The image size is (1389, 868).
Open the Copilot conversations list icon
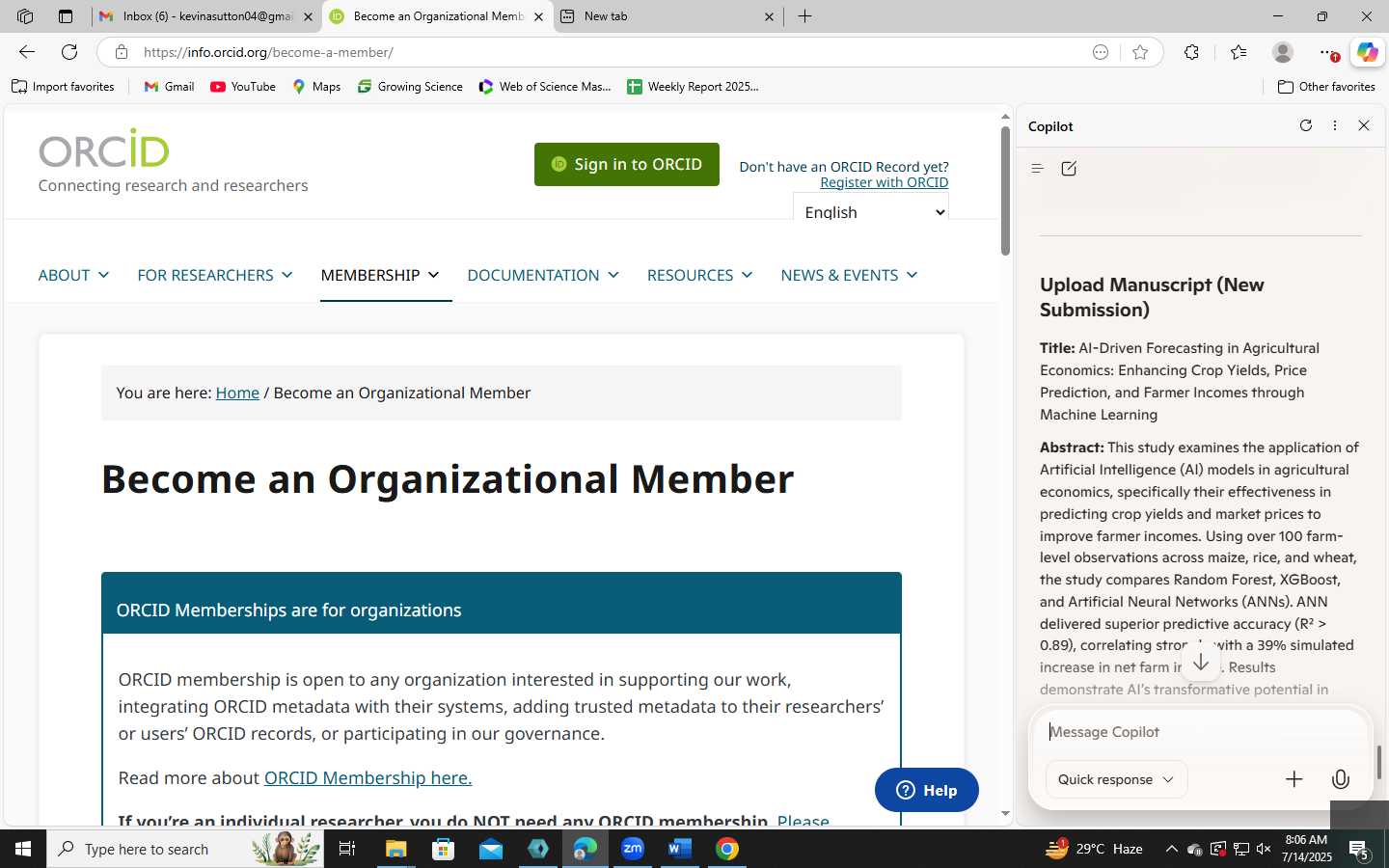(x=1038, y=169)
